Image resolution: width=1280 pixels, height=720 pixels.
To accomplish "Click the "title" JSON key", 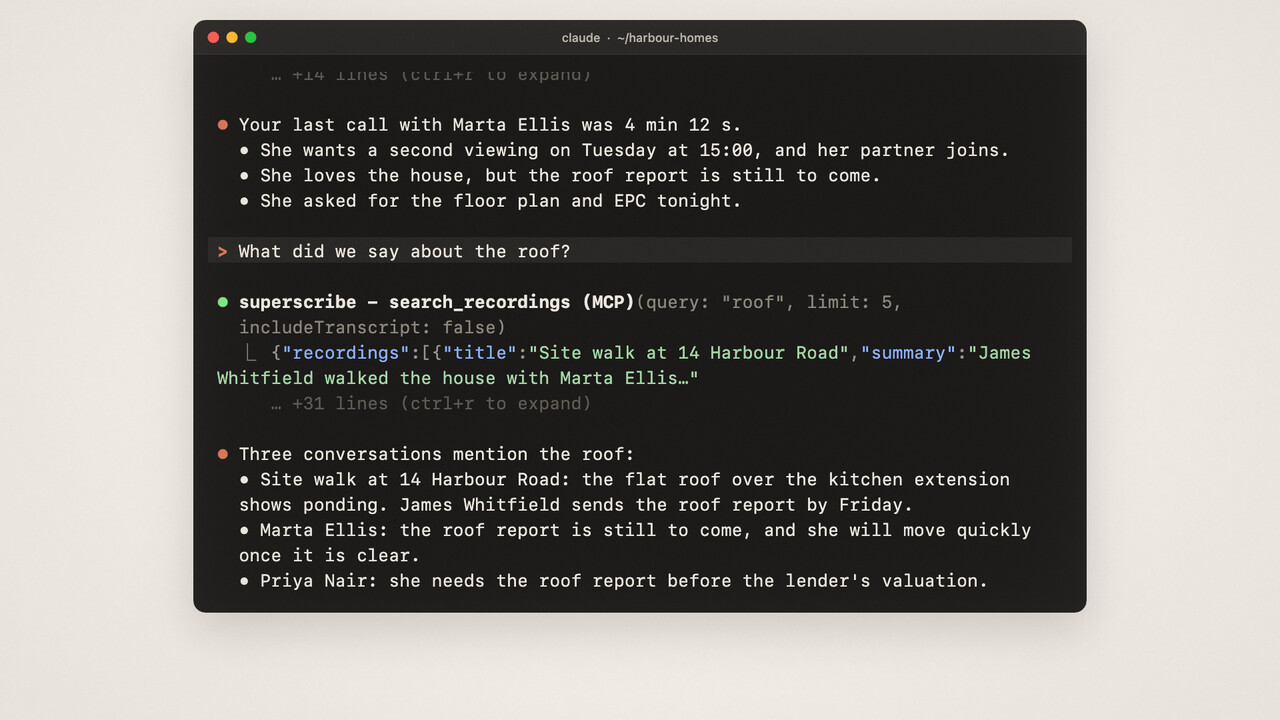I will point(485,352).
